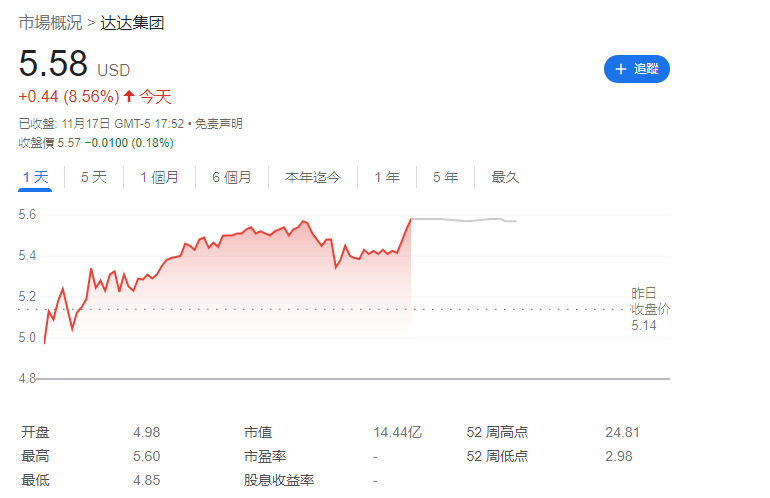Screen dimensions: 770x498
Task: Click the 4.8 y-axis label
Action: click(27, 378)
